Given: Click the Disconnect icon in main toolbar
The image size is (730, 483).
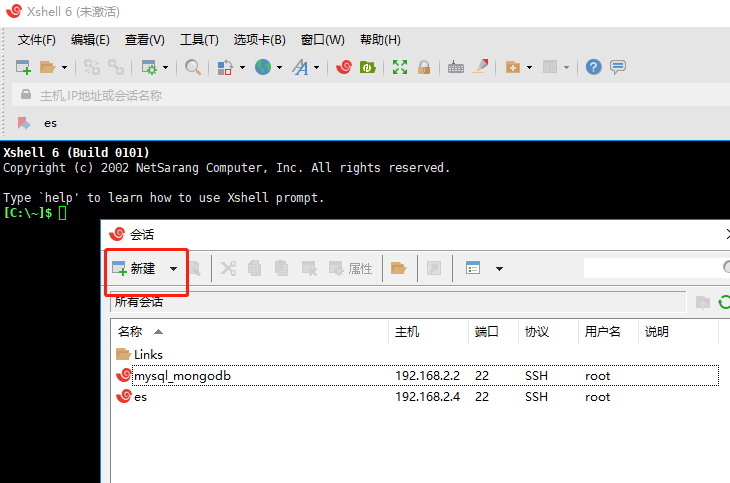Looking at the screenshot, I should (92, 67).
